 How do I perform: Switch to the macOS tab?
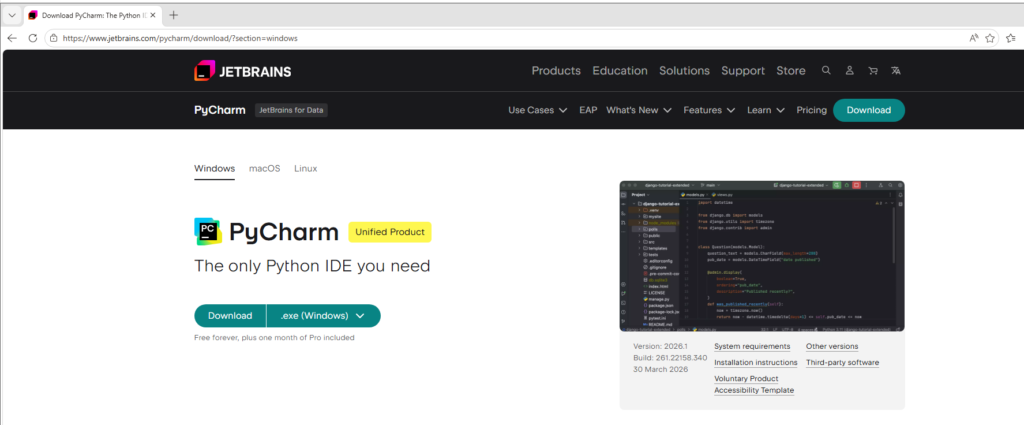pyautogui.click(x=265, y=168)
